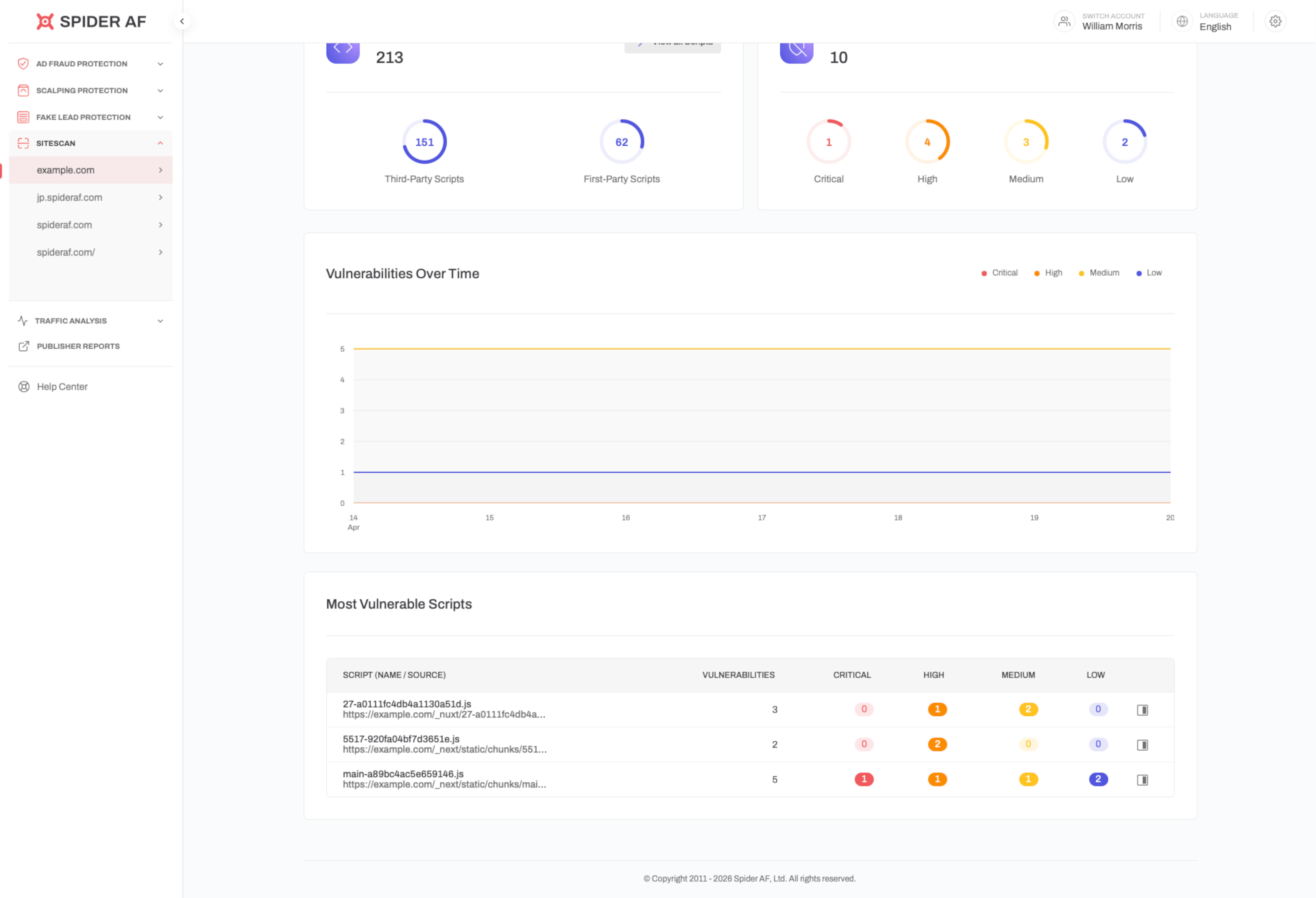
Task: Click the Third-Party Scripts 151 ring
Action: (425, 142)
